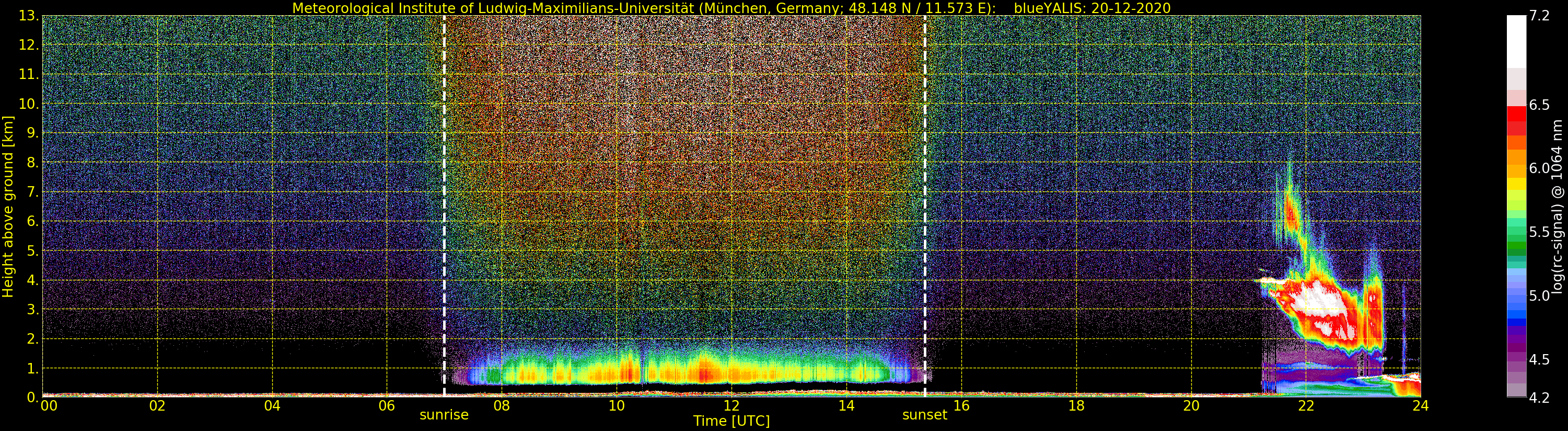The width and height of the screenshot is (1568, 431).
Task: Click the "sunset" label below the axis
Action: pyautogui.click(x=924, y=415)
